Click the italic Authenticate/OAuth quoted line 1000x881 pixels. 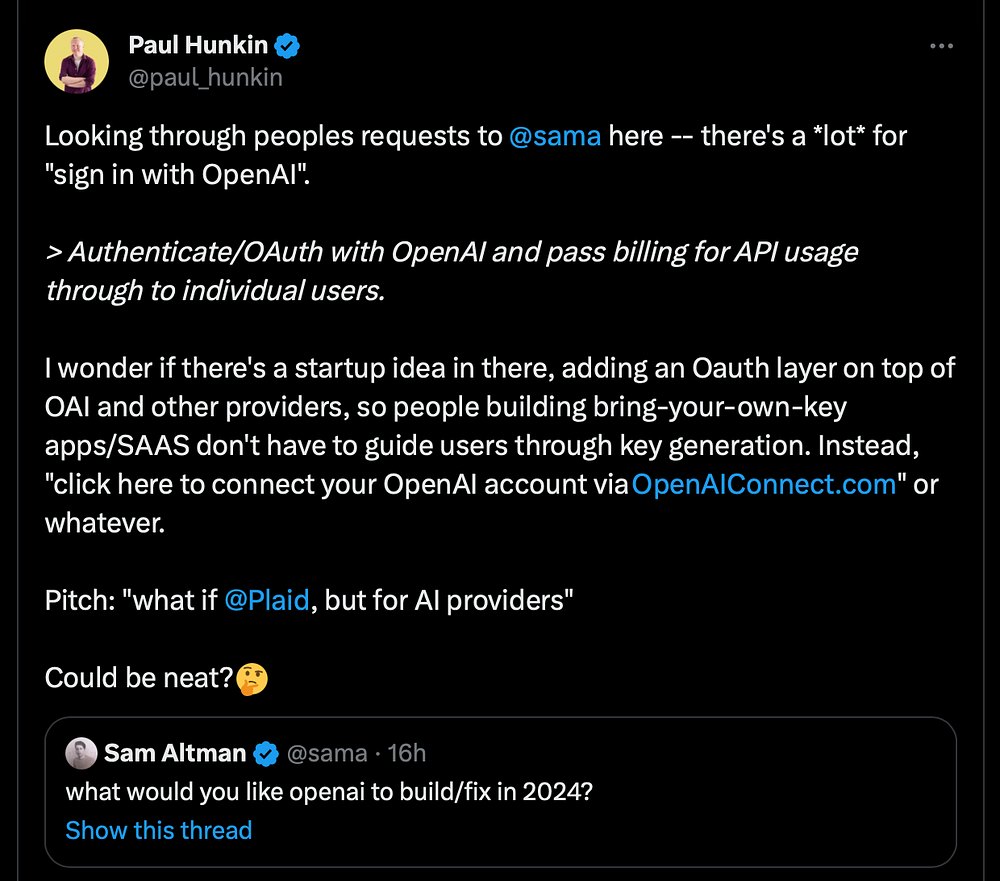pyautogui.click(x=450, y=252)
